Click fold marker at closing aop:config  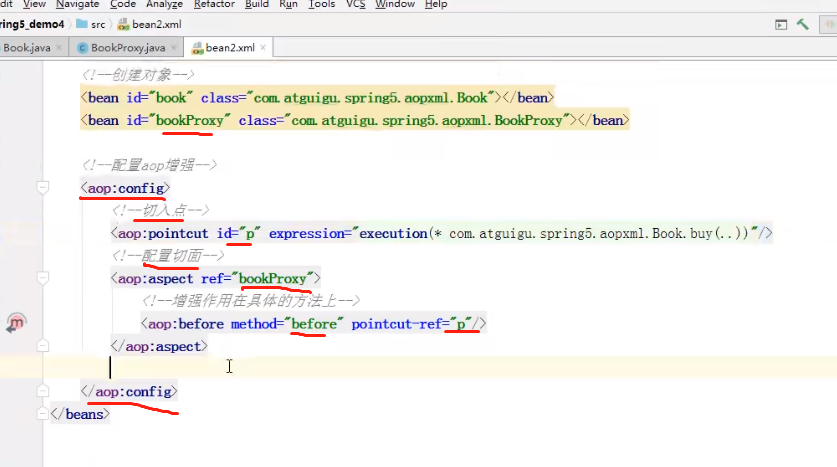tap(43, 391)
